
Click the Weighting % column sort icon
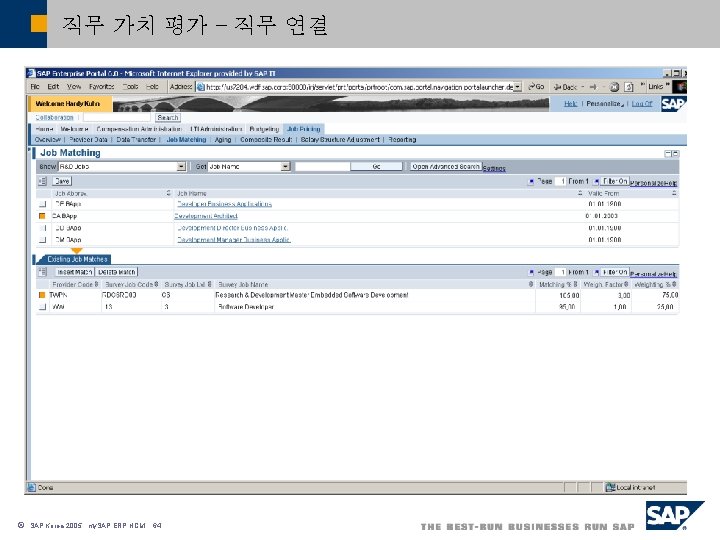point(674,284)
